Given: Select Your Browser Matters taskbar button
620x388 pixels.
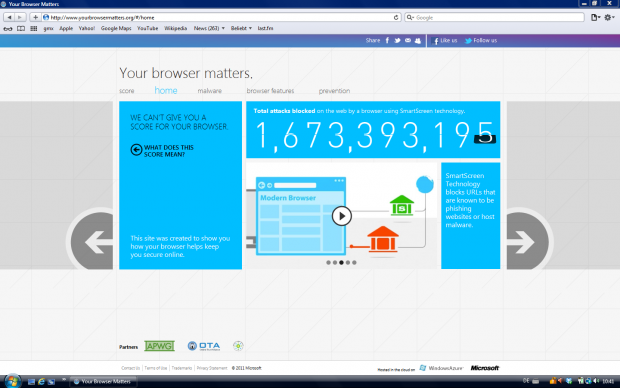Looking at the screenshot, I should point(103,382).
